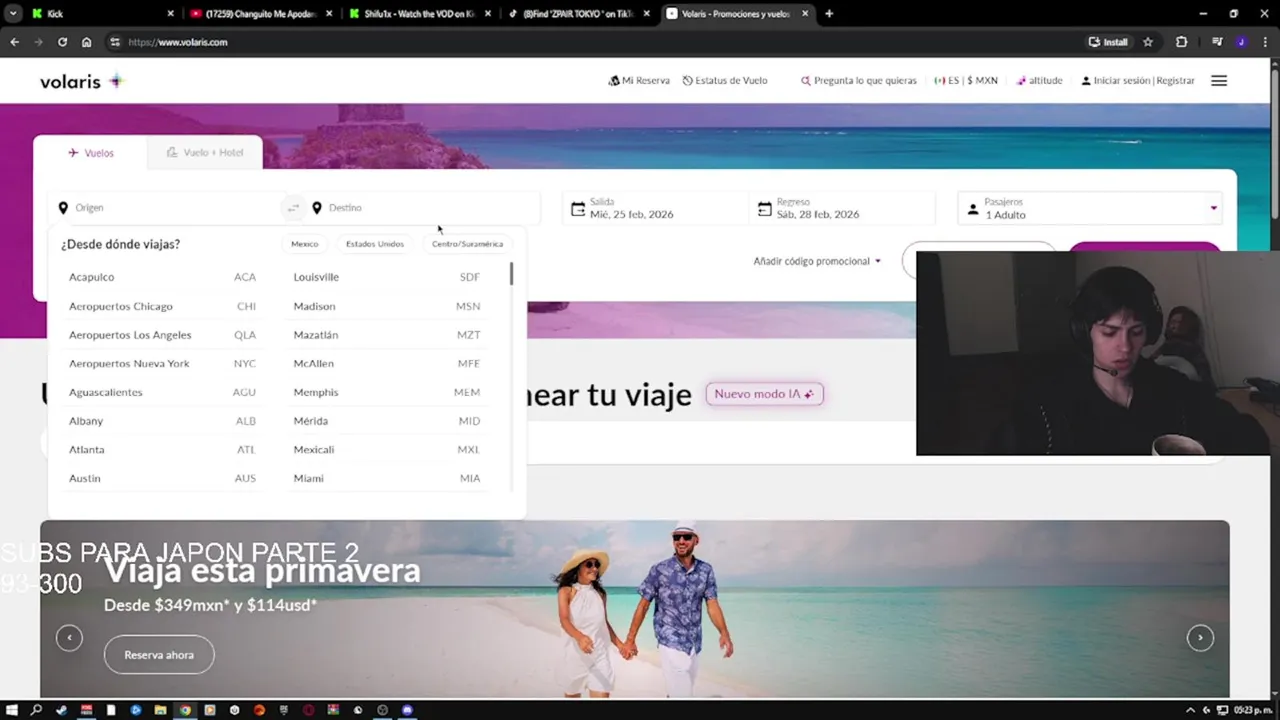Viewport: 1280px width, 720px height.
Task: Bookmark this page star icon
Action: (1148, 42)
